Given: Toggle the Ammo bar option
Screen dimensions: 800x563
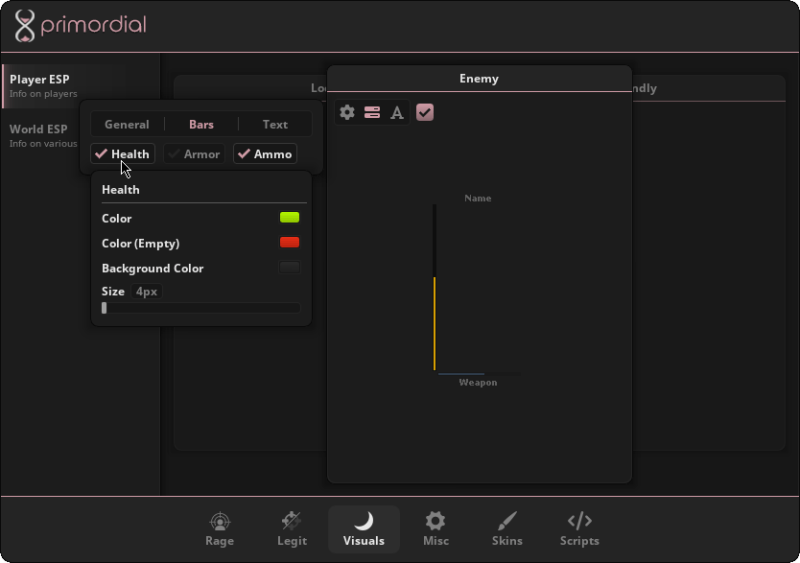Looking at the screenshot, I should pos(265,154).
